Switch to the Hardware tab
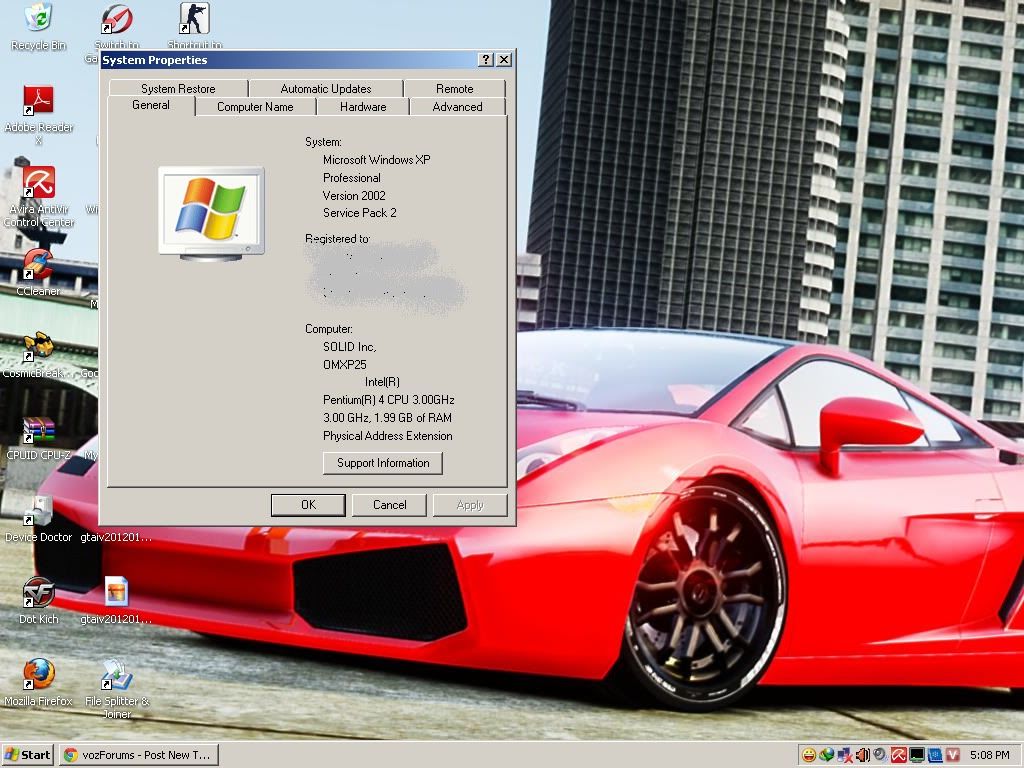 tap(362, 107)
